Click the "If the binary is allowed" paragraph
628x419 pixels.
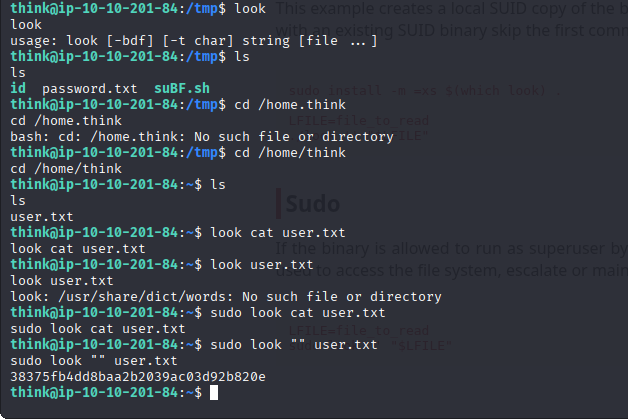[x=450, y=247]
